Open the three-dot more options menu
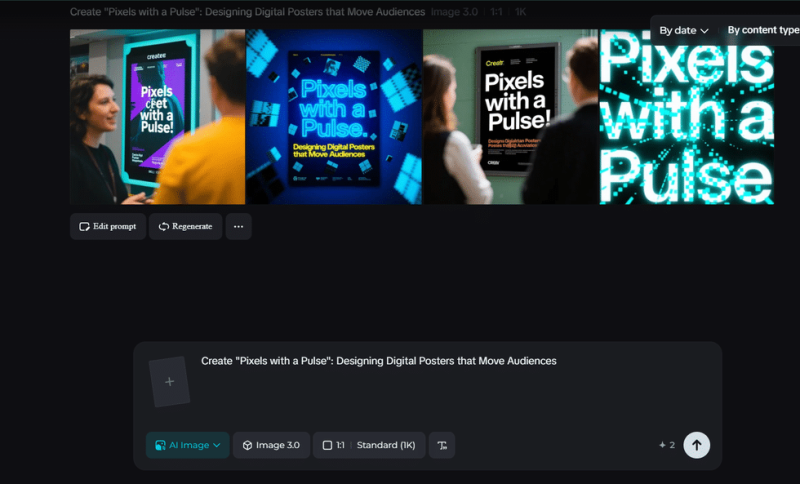The image size is (800, 484). (238, 226)
